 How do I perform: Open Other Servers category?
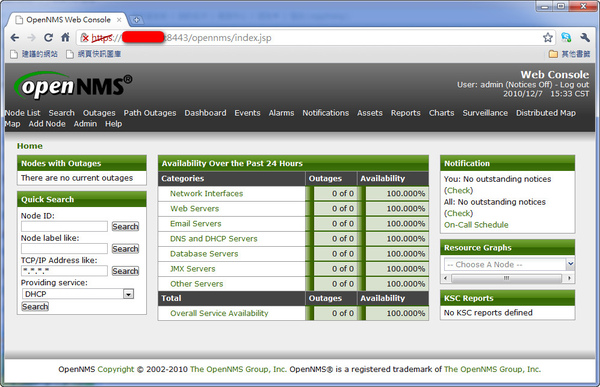coord(197,284)
